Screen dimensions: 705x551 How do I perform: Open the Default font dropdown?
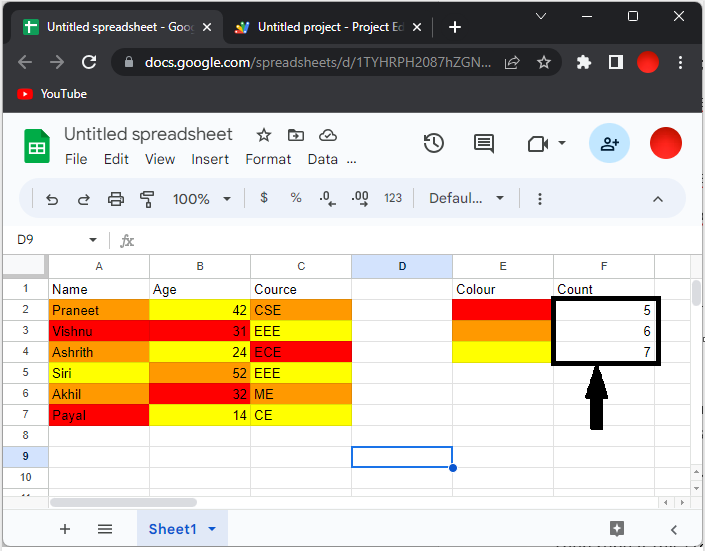(467, 198)
